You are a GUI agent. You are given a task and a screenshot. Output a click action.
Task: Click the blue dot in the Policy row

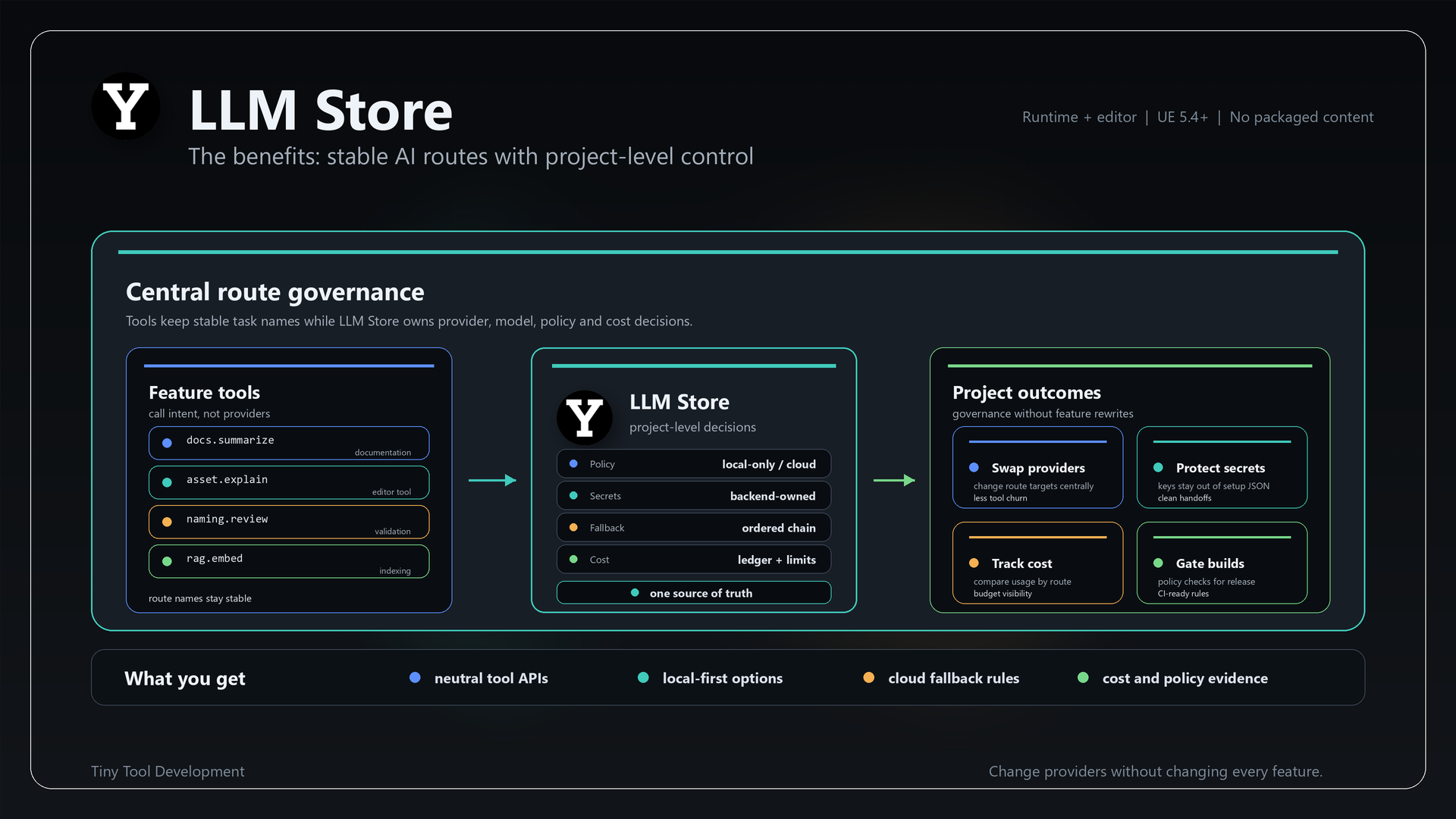click(x=573, y=463)
